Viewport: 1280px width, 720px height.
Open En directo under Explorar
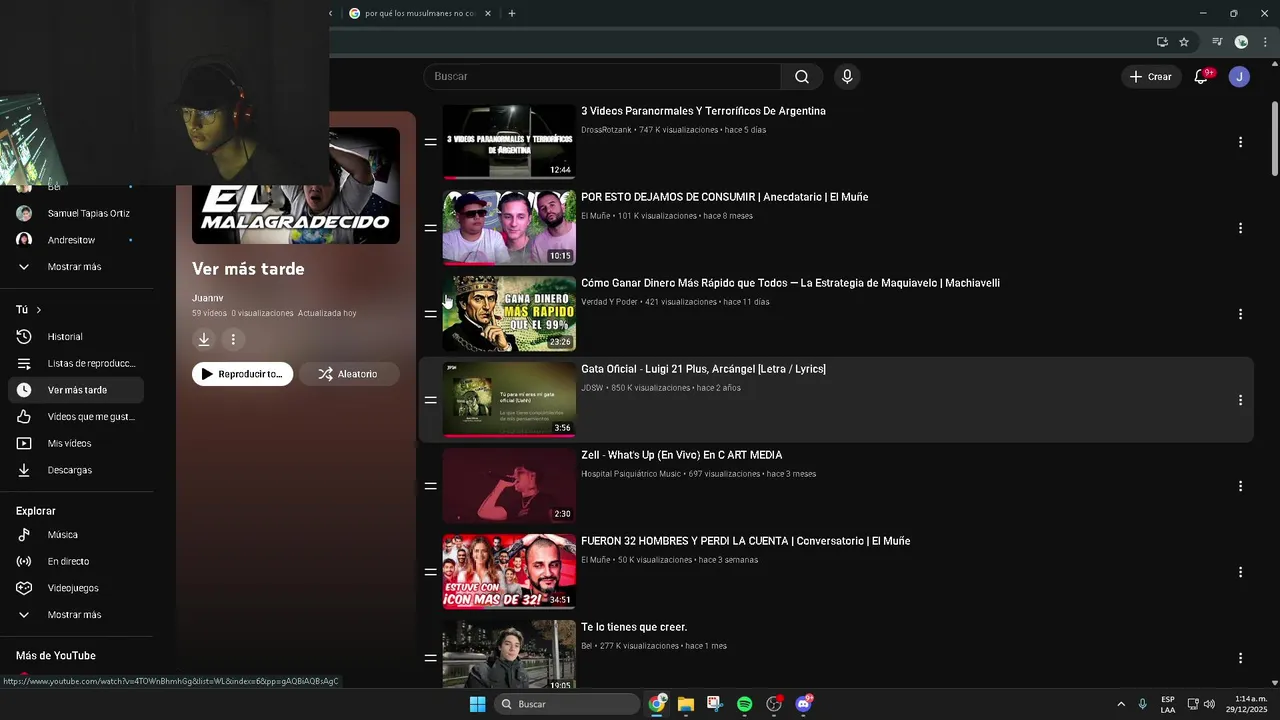pyautogui.click(x=75, y=562)
